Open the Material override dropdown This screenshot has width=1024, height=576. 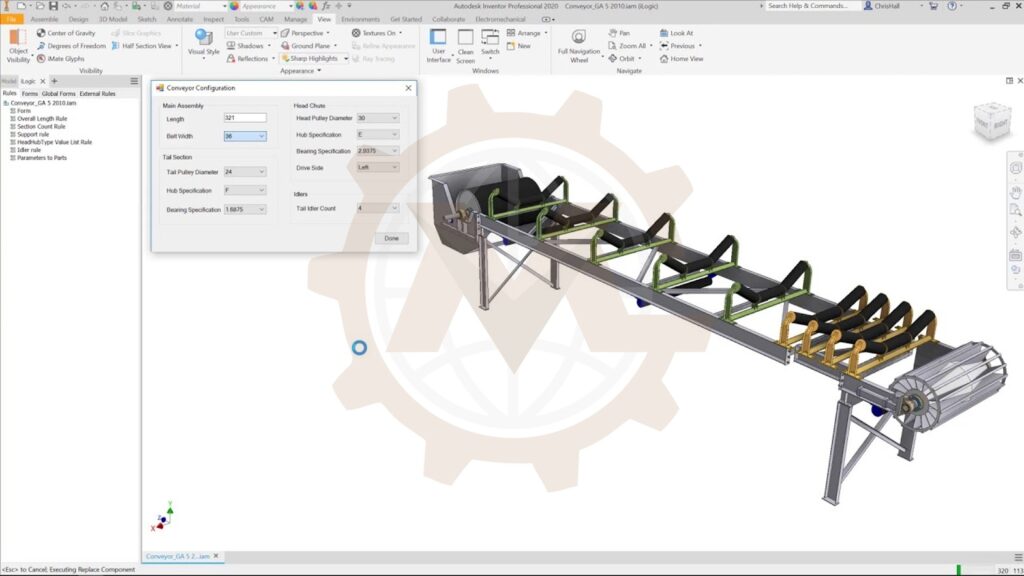200,6
